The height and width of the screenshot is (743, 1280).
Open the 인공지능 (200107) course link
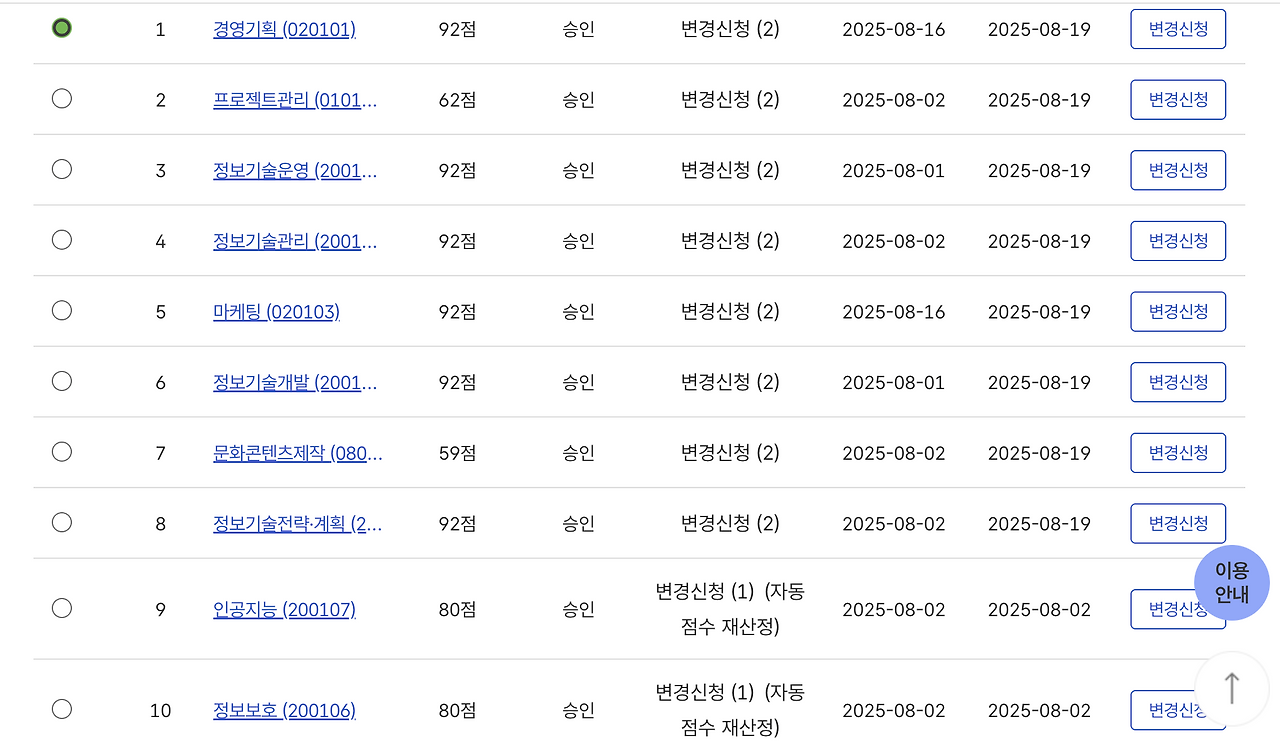(x=284, y=608)
